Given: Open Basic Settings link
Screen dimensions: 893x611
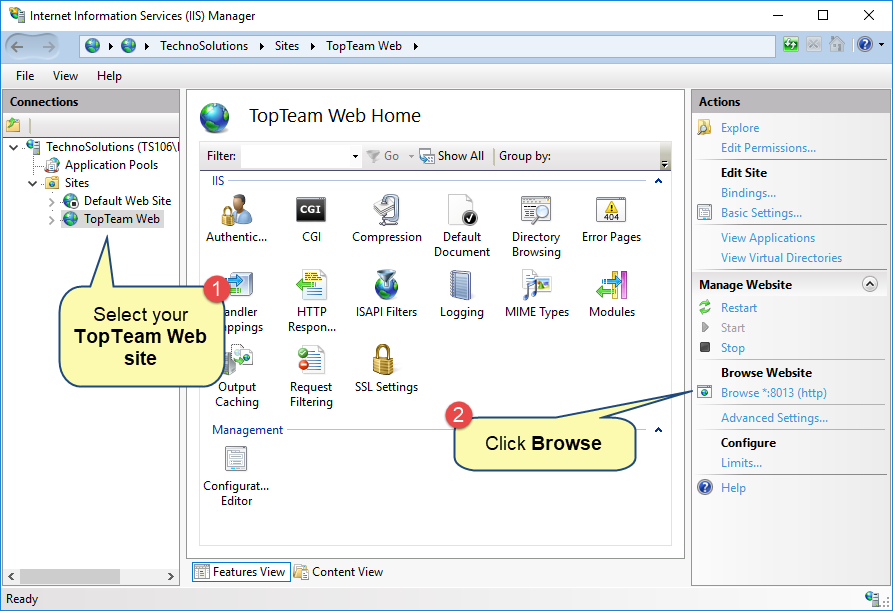Looking at the screenshot, I should (x=761, y=213).
